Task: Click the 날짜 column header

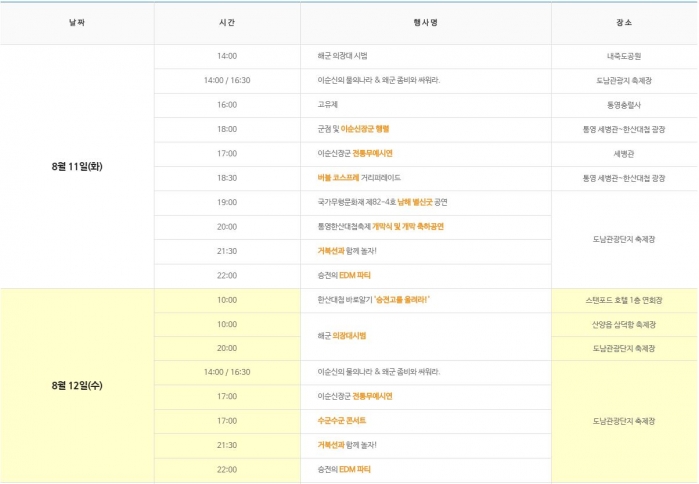Action: coord(77,24)
